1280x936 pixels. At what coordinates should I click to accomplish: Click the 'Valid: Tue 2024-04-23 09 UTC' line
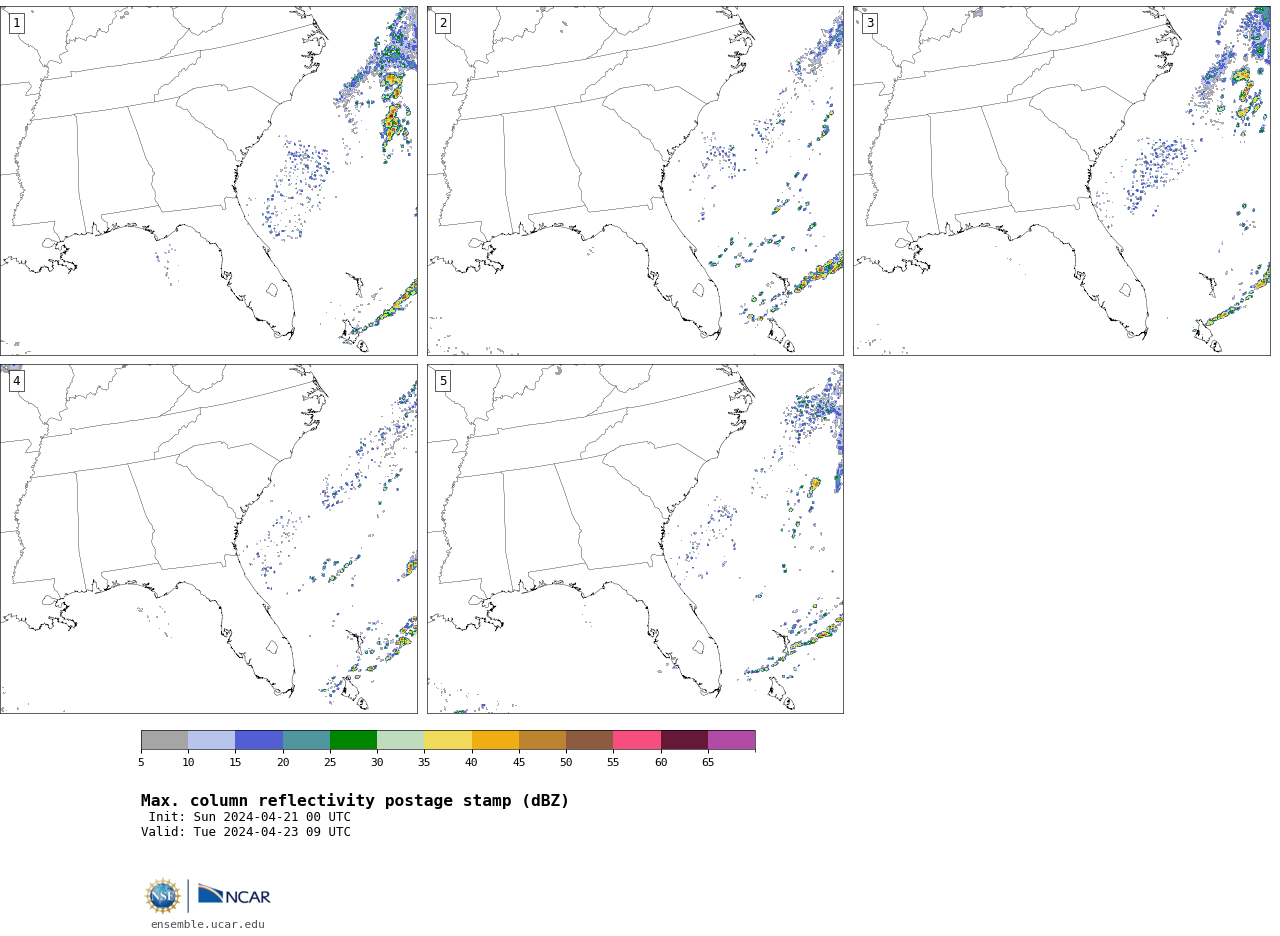[246, 832]
